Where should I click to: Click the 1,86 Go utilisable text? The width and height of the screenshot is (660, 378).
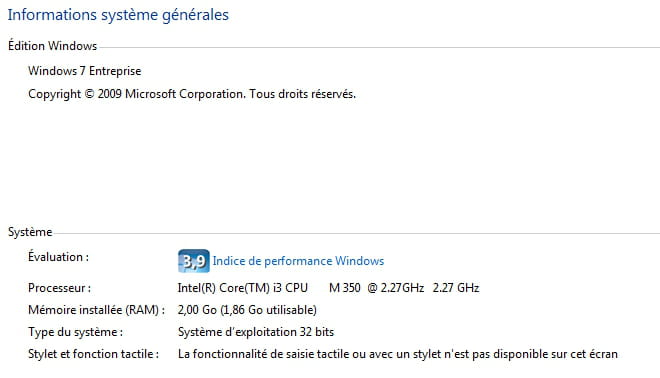tap(269, 310)
